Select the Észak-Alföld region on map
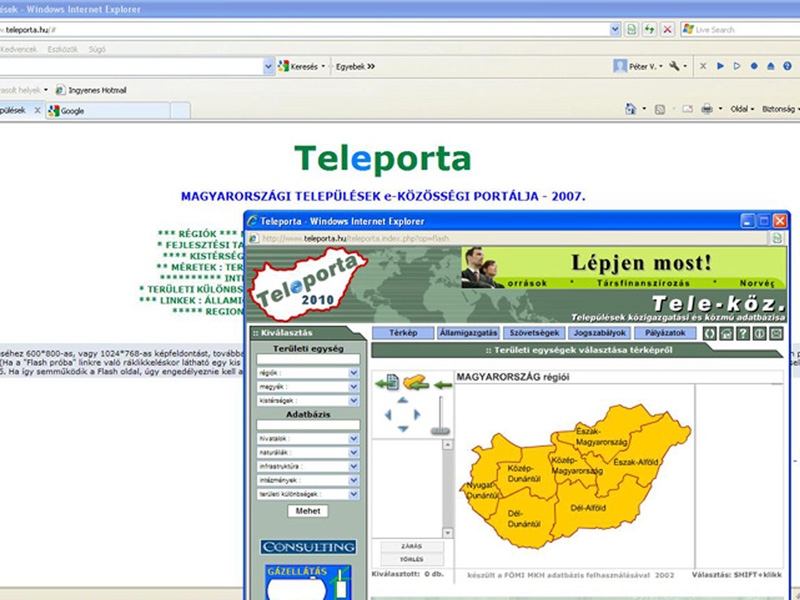The width and height of the screenshot is (800, 600). (x=636, y=462)
